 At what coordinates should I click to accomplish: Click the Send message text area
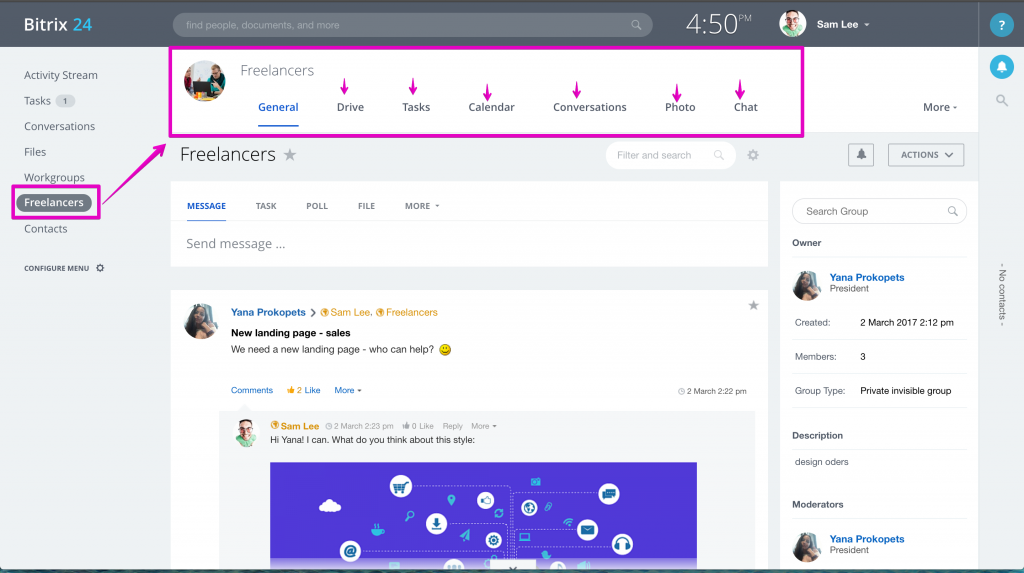click(469, 244)
